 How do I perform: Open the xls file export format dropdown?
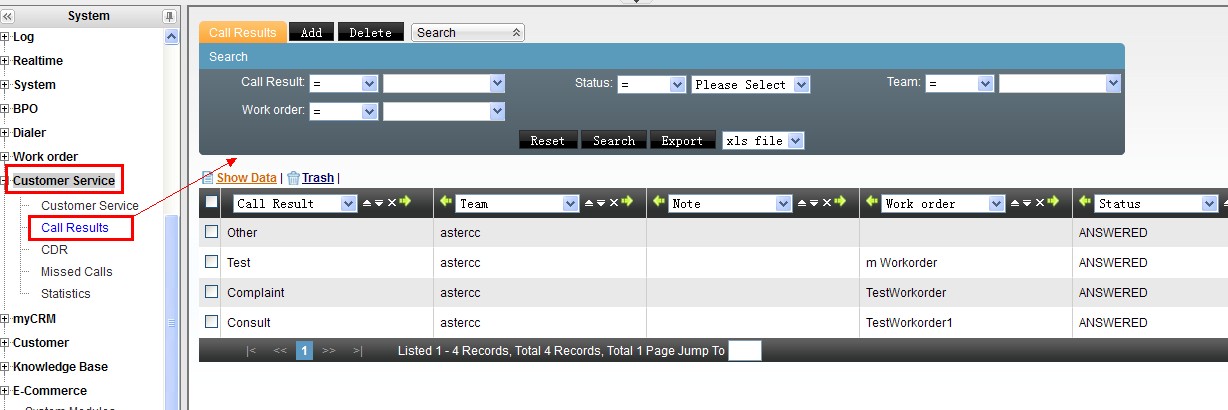click(795, 141)
